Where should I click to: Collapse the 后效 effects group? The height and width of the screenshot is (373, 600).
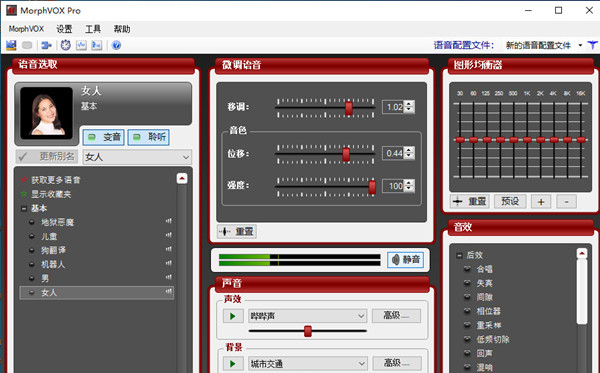tap(459, 255)
